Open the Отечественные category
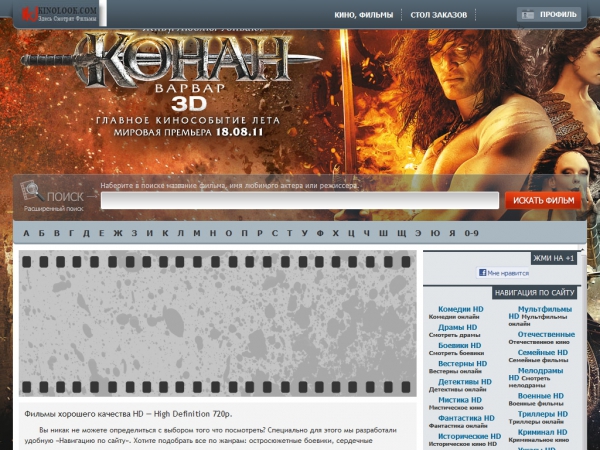The height and width of the screenshot is (450, 600). point(546,334)
